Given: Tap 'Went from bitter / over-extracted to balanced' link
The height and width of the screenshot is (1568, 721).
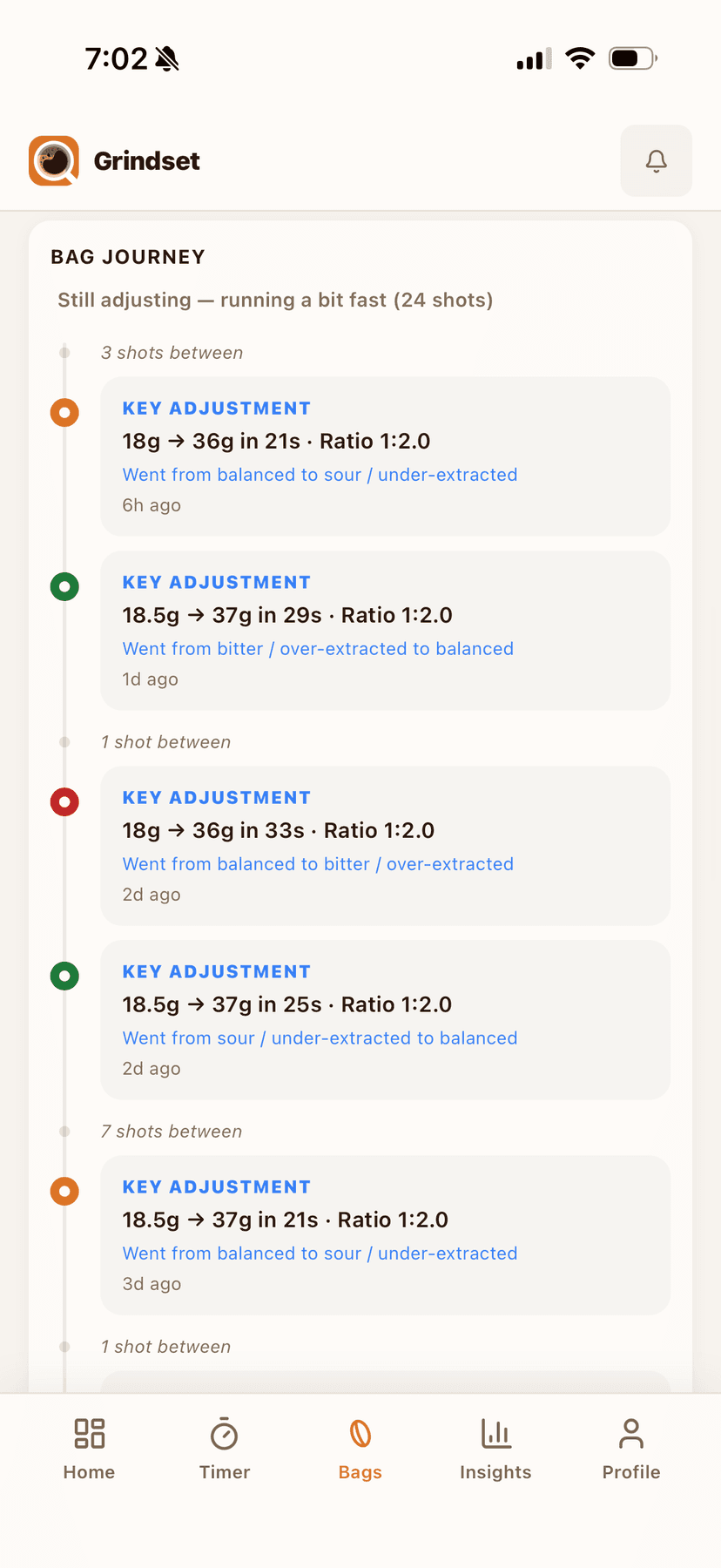Looking at the screenshot, I should tap(318, 649).
